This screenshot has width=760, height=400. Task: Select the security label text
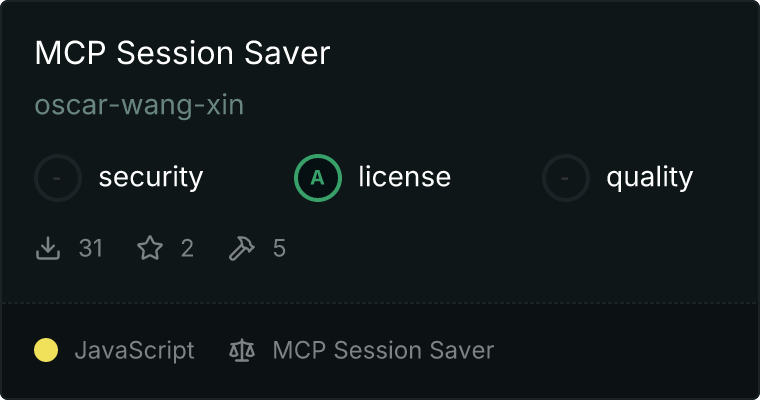151,177
